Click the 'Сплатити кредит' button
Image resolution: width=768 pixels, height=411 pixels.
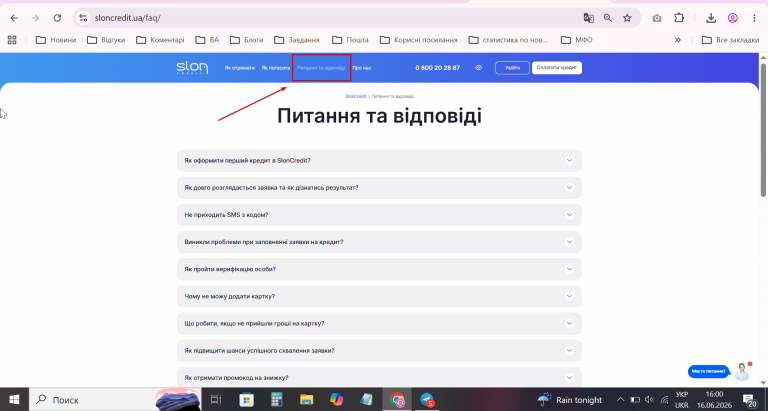pos(557,68)
